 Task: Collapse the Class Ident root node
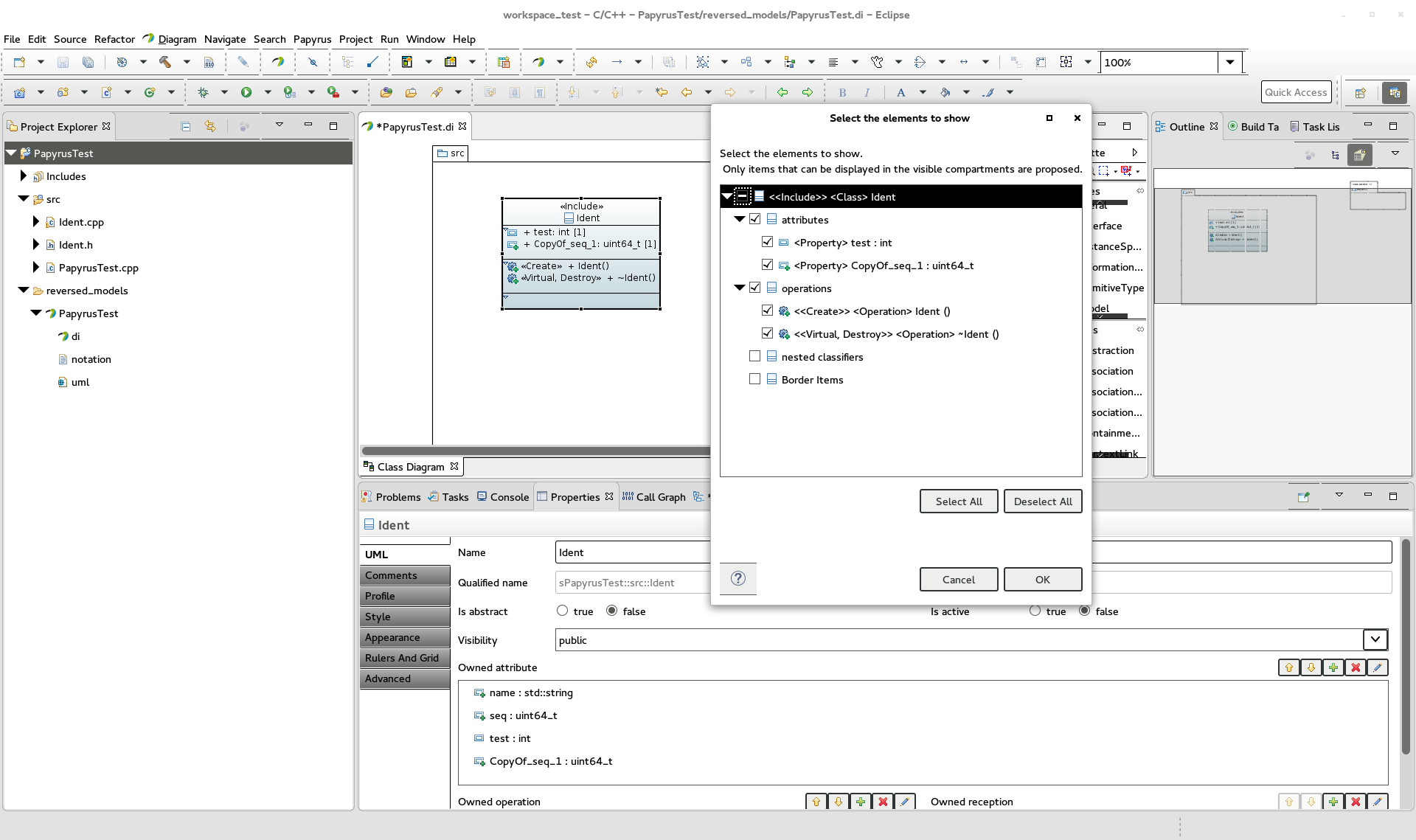coord(727,196)
